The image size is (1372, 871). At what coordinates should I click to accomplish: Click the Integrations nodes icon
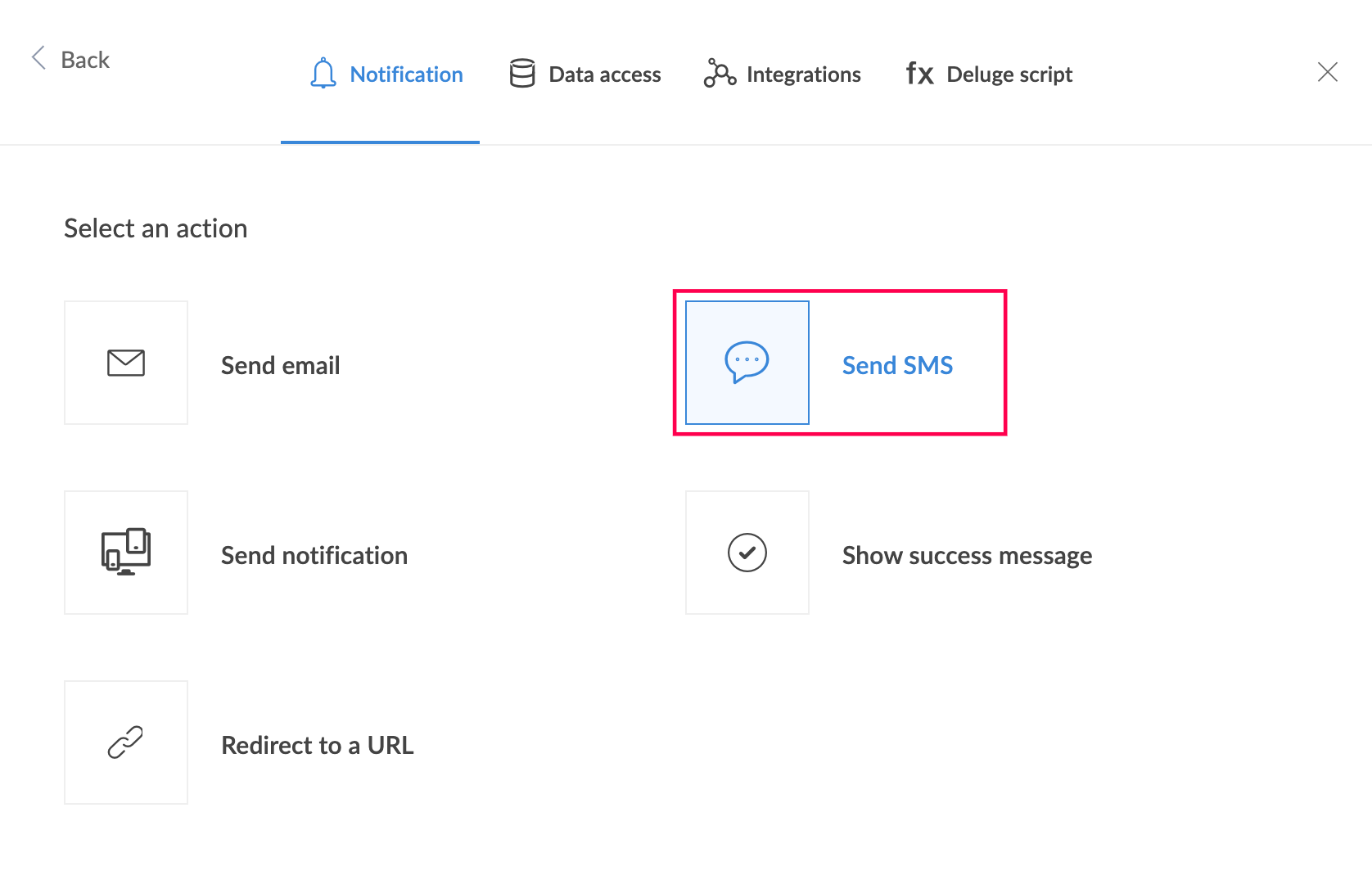[720, 73]
